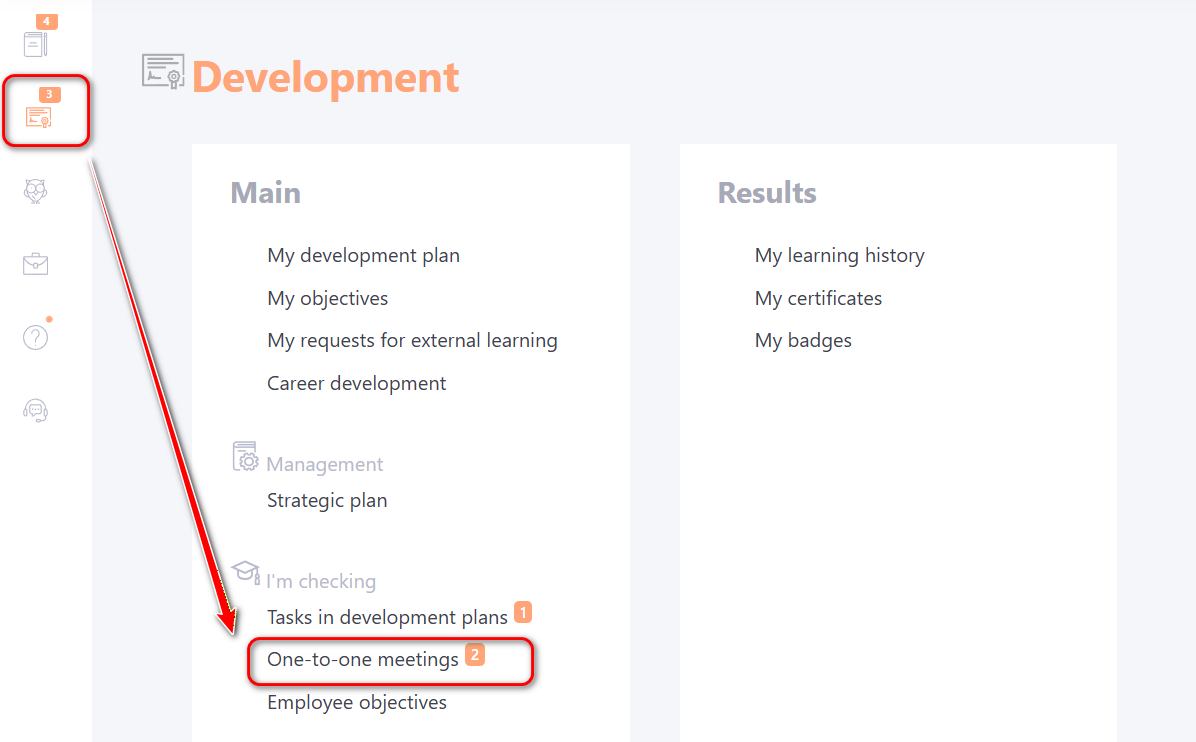Open My requests for external learning

[412, 340]
